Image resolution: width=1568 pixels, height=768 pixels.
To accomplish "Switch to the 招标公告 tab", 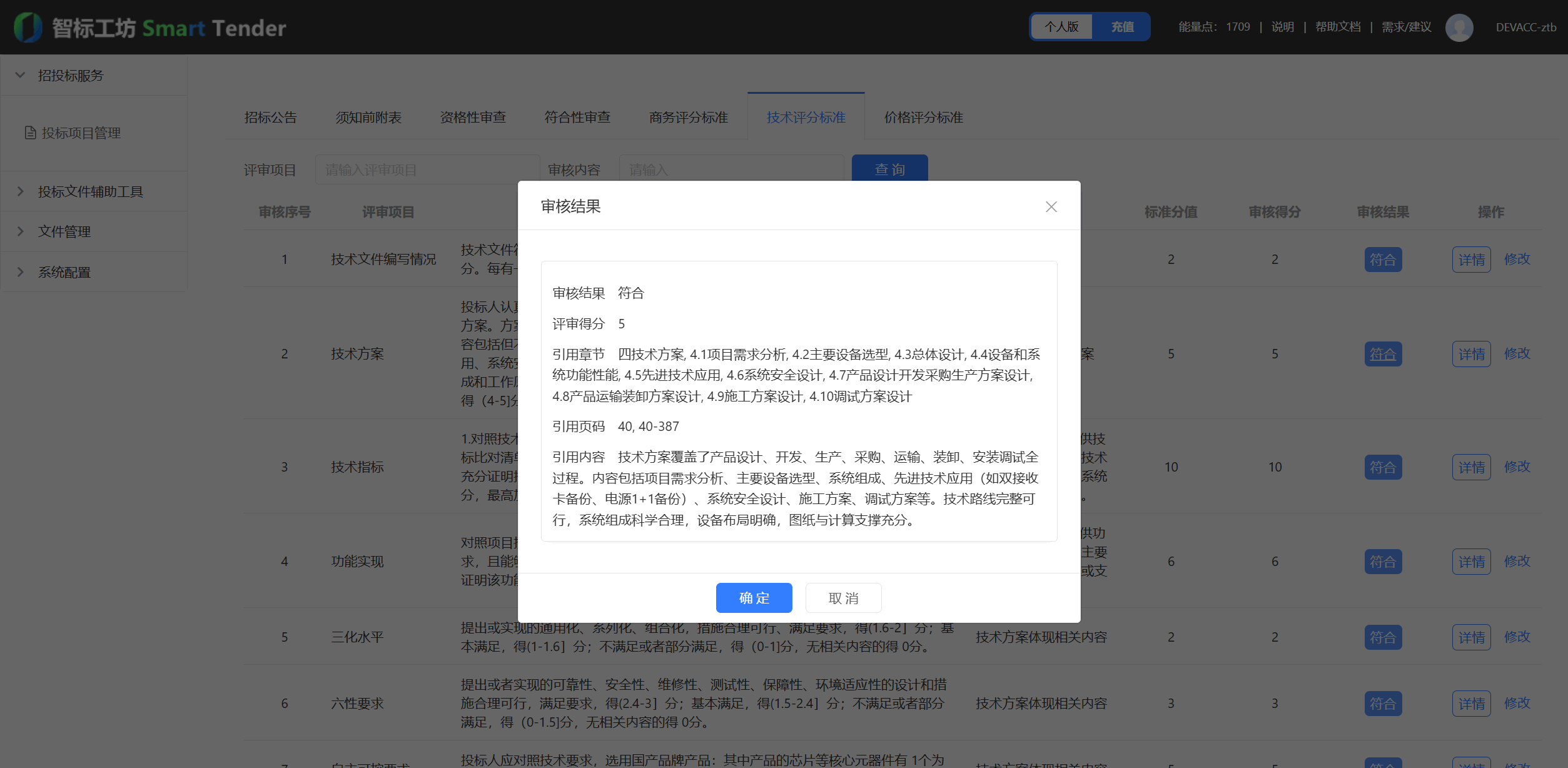I will tap(270, 117).
